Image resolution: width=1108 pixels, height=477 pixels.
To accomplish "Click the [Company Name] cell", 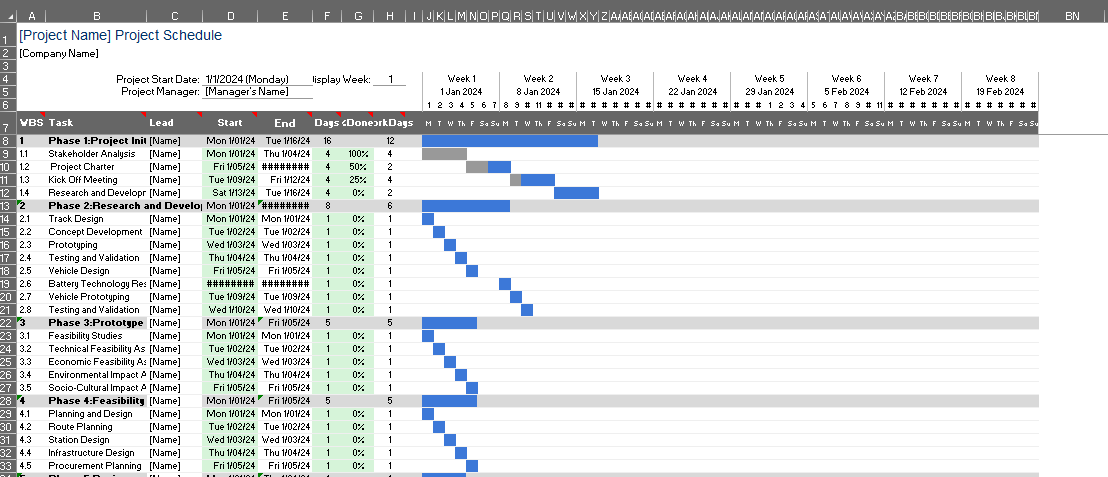I will coord(59,54).
